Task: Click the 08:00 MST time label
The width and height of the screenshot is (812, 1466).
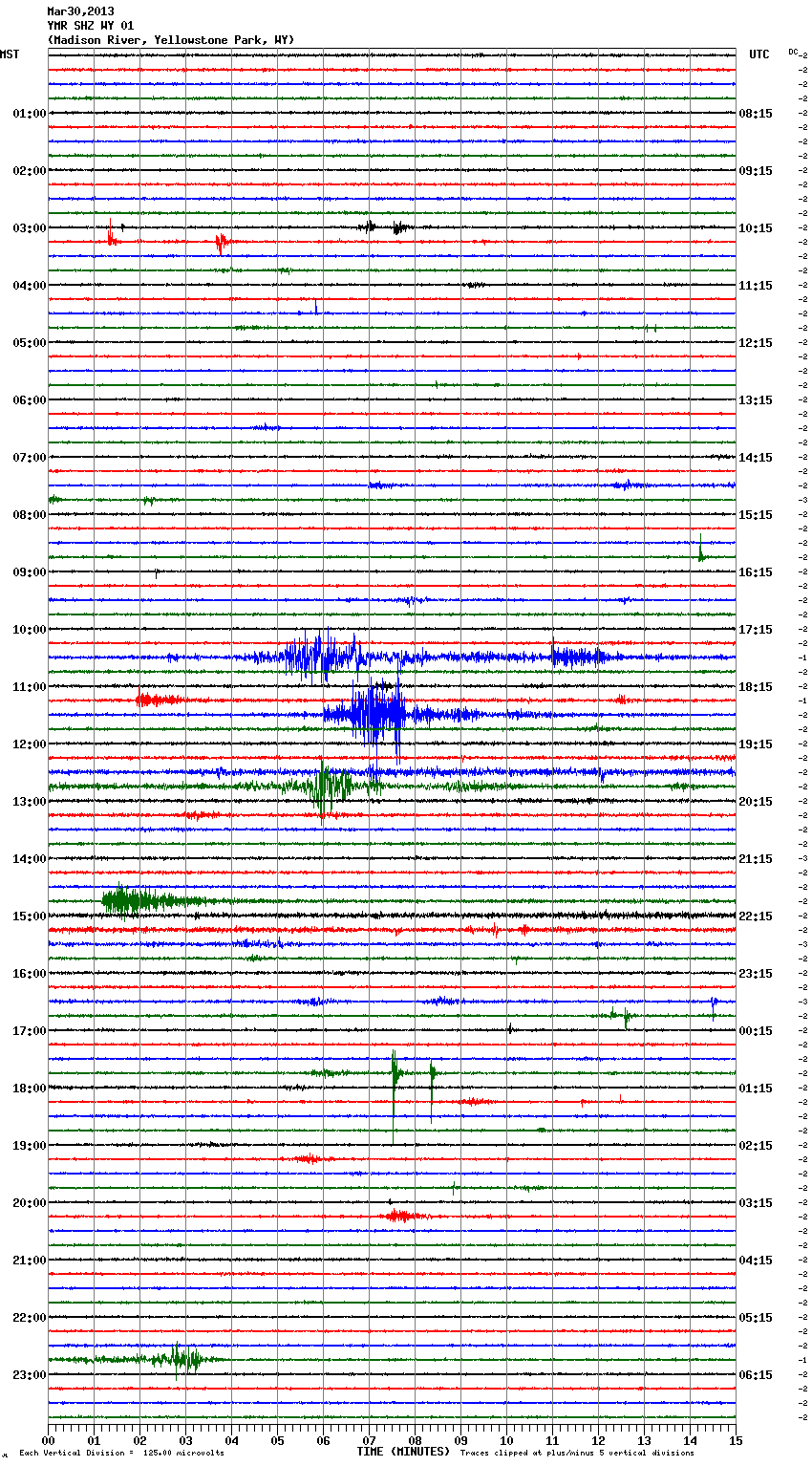Action: (x=30, y=515)
